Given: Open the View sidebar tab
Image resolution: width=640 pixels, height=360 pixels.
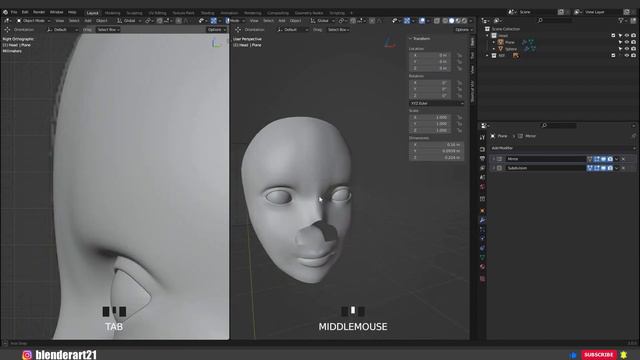Looking at the screenshot, I should pos(473,69).
